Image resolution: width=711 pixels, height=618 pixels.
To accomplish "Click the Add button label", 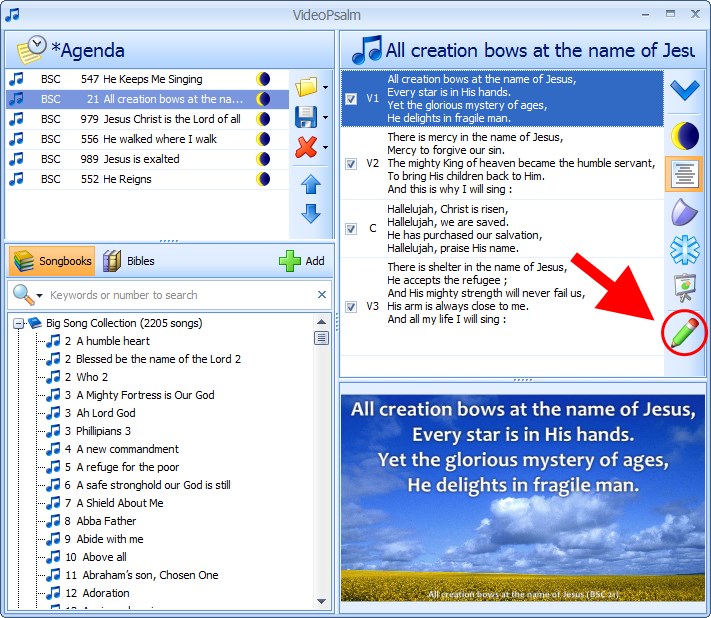I will pos(315,261).
